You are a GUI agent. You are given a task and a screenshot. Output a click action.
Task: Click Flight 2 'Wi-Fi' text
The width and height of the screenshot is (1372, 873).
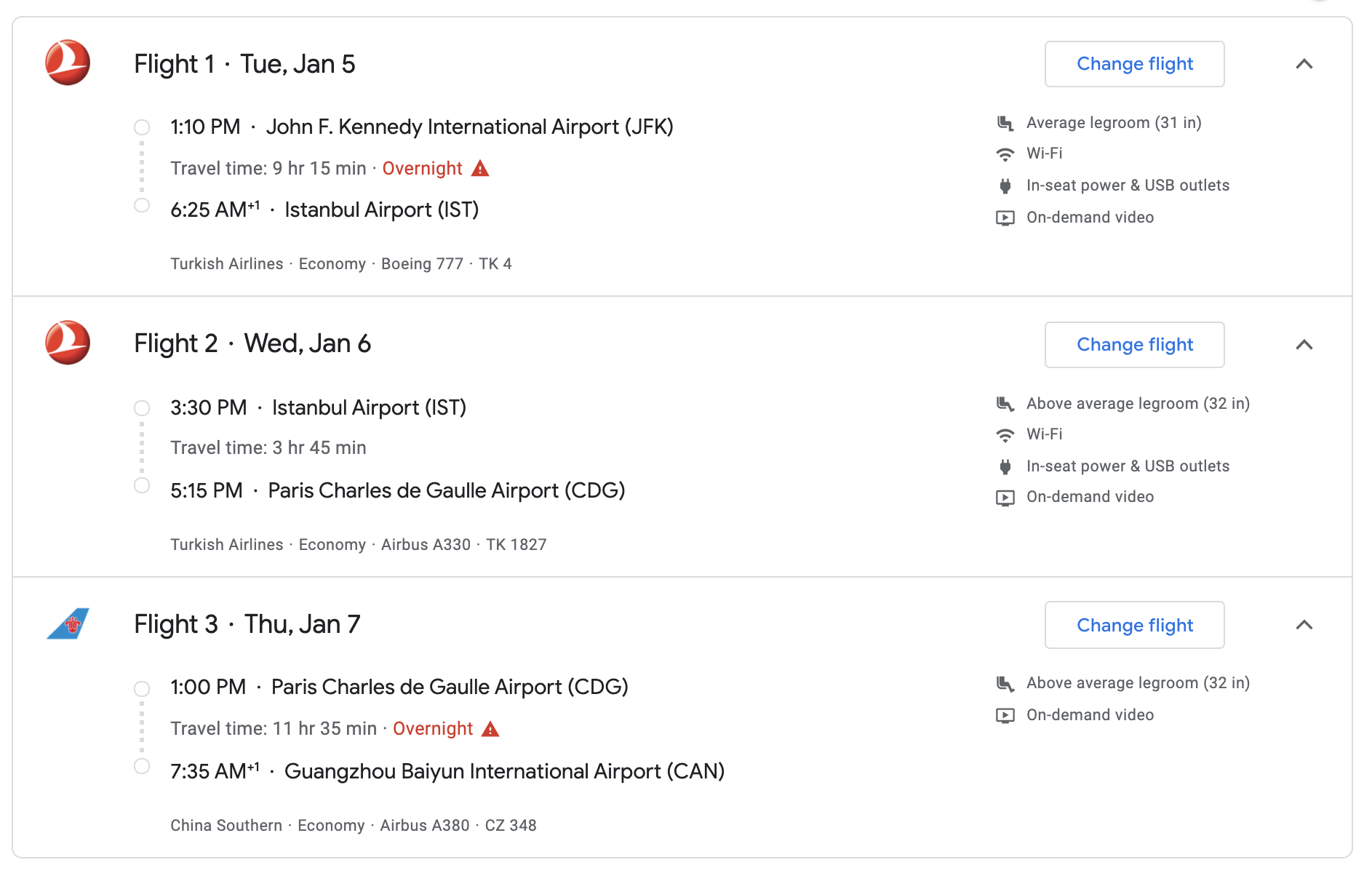[1045, 434]
